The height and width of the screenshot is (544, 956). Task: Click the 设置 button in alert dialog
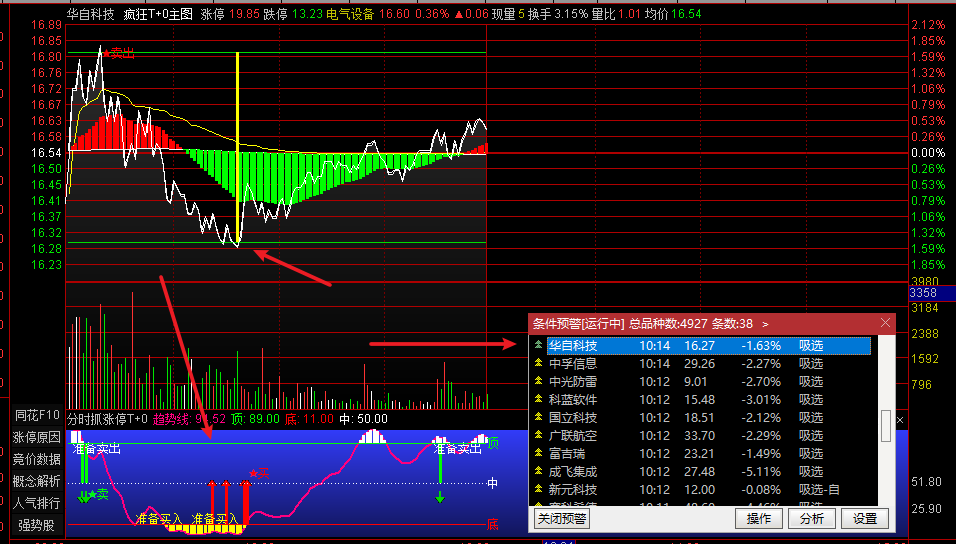[865, 518]
